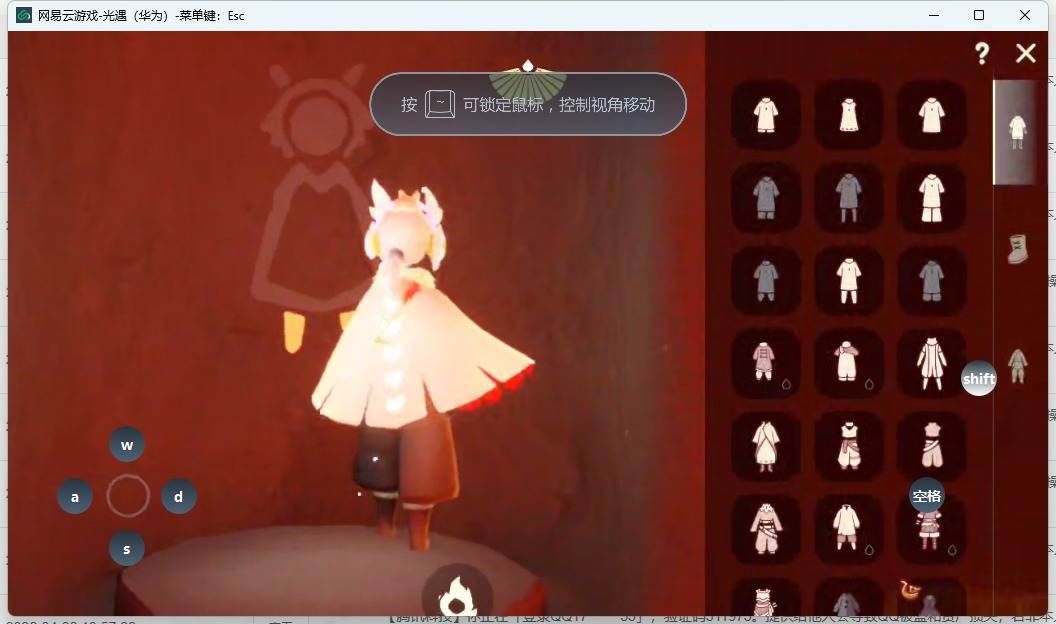
Task: Select the fur-collar belted outfit, sixth row
Action: [766, 529]
